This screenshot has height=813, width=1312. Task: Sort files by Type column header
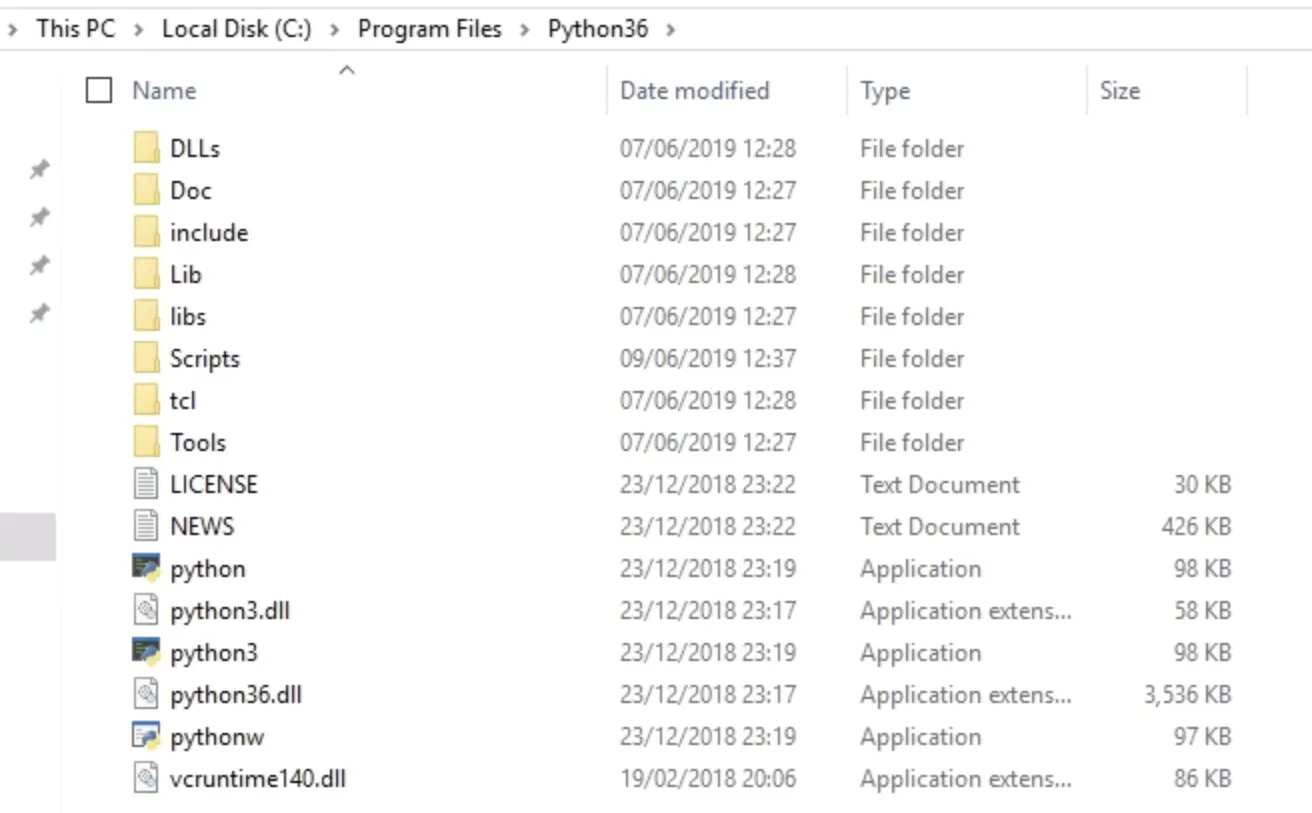(x=885, y=91)
